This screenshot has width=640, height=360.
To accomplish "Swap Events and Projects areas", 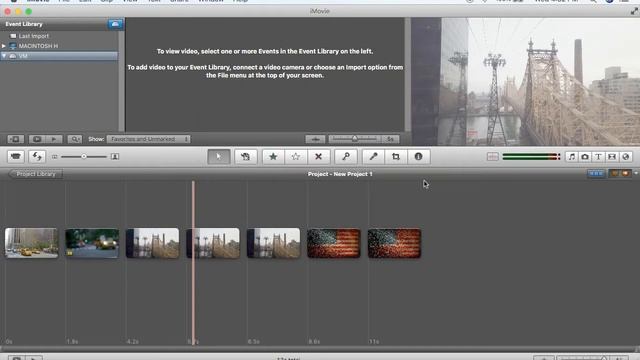I will 37,157.
